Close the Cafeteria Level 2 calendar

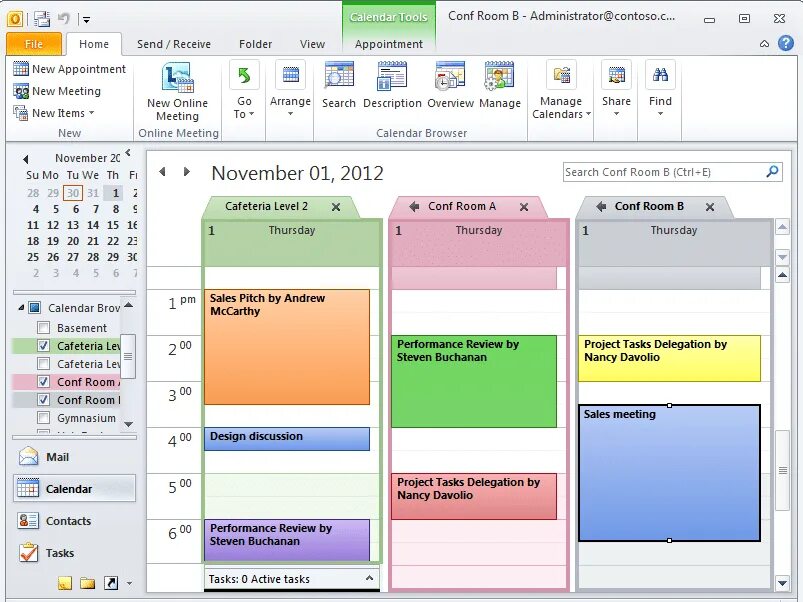click(x=336, y=207)
